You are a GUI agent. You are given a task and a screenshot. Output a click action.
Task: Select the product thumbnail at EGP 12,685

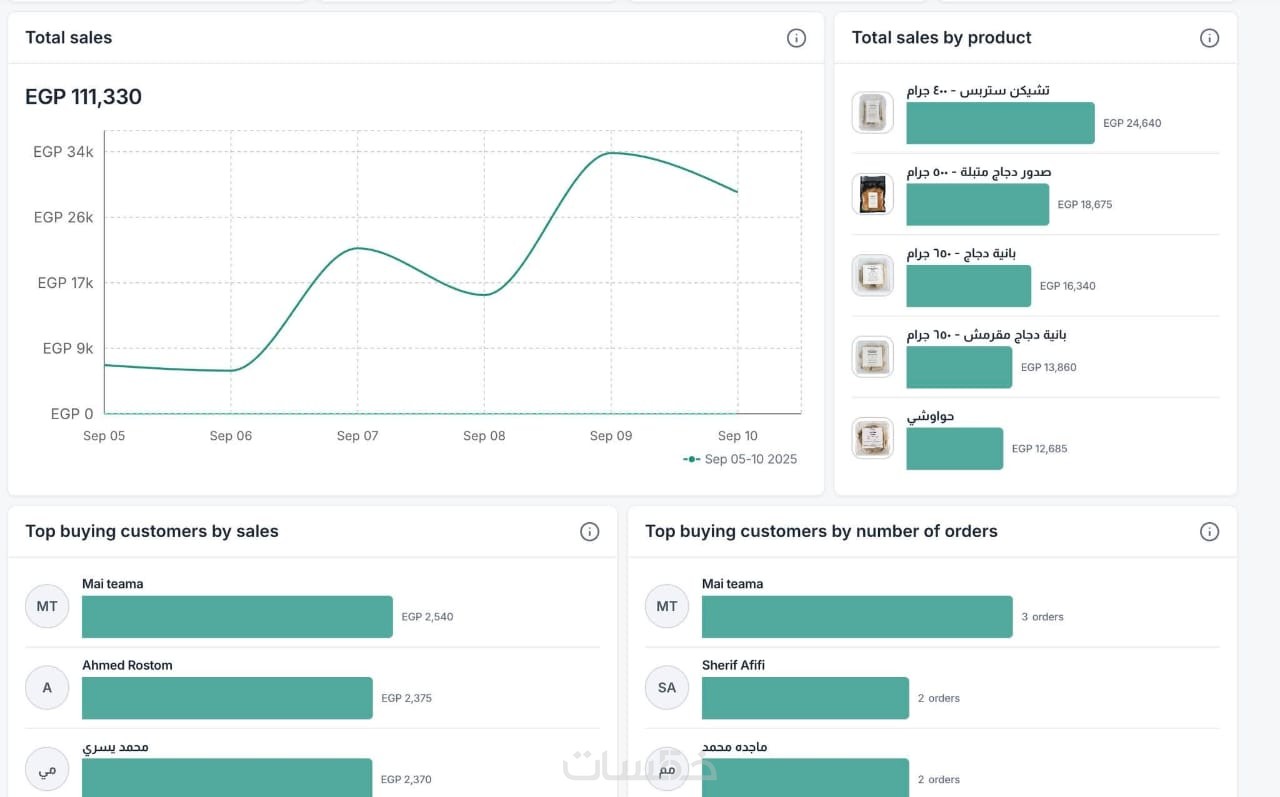pos(872,438)
